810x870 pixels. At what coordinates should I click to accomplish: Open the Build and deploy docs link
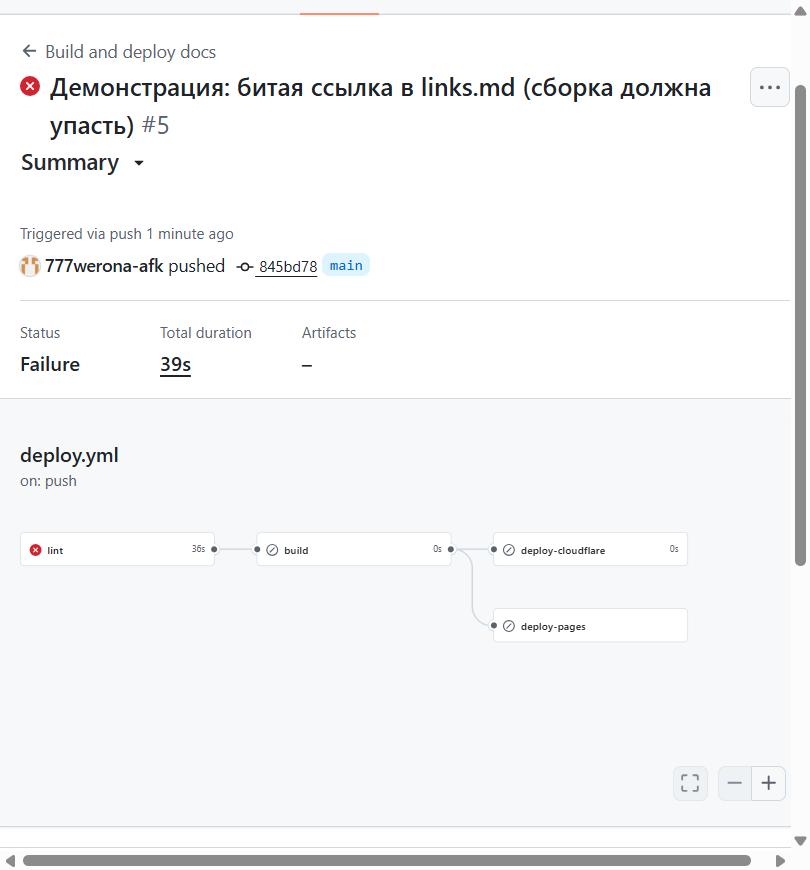click(130, 52)
